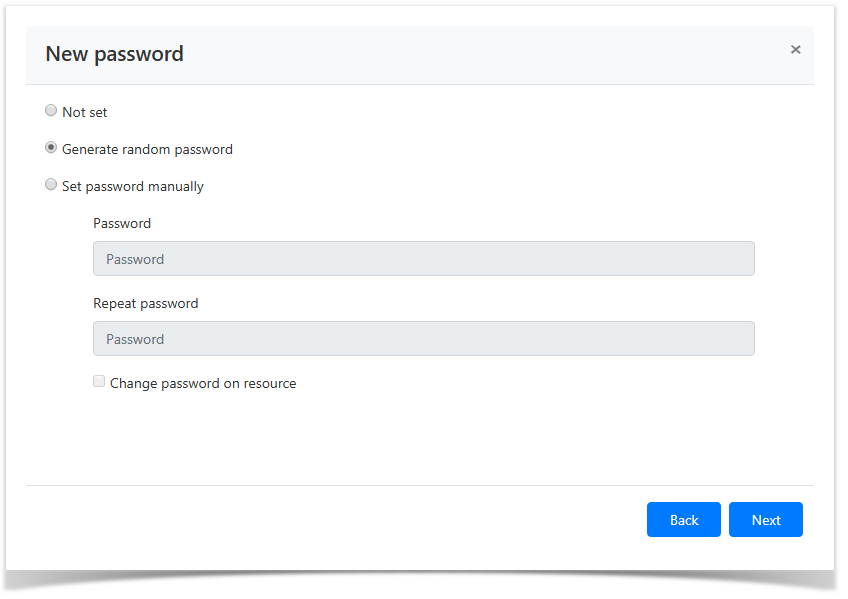
Task: Close the New password dialog
Action: click(795, 50)
